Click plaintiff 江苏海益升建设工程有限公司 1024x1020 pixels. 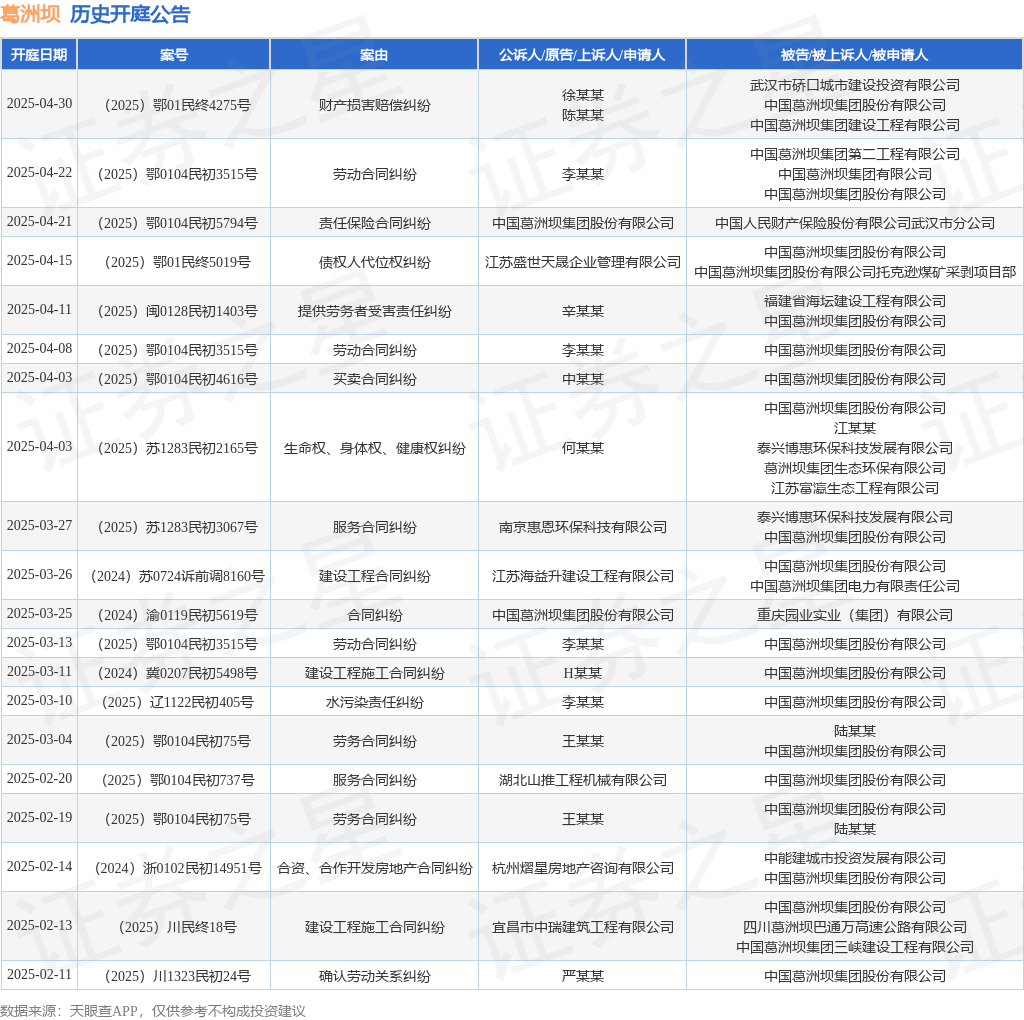pyautogui.click(x=583, y=576)
